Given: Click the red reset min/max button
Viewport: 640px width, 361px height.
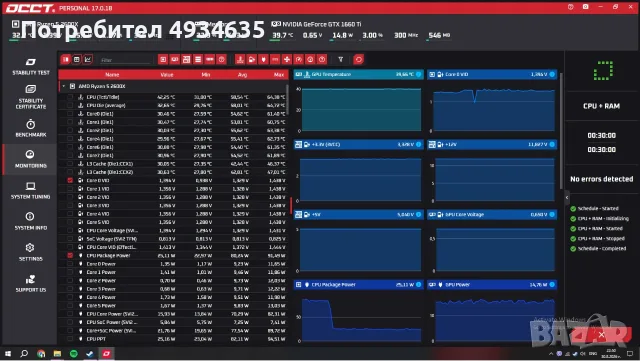Looking at the screenshot, I should [358, 60].
